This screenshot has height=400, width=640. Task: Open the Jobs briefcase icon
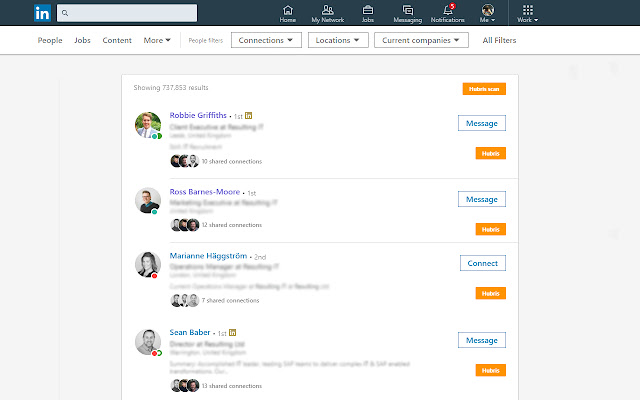(368, 13)
